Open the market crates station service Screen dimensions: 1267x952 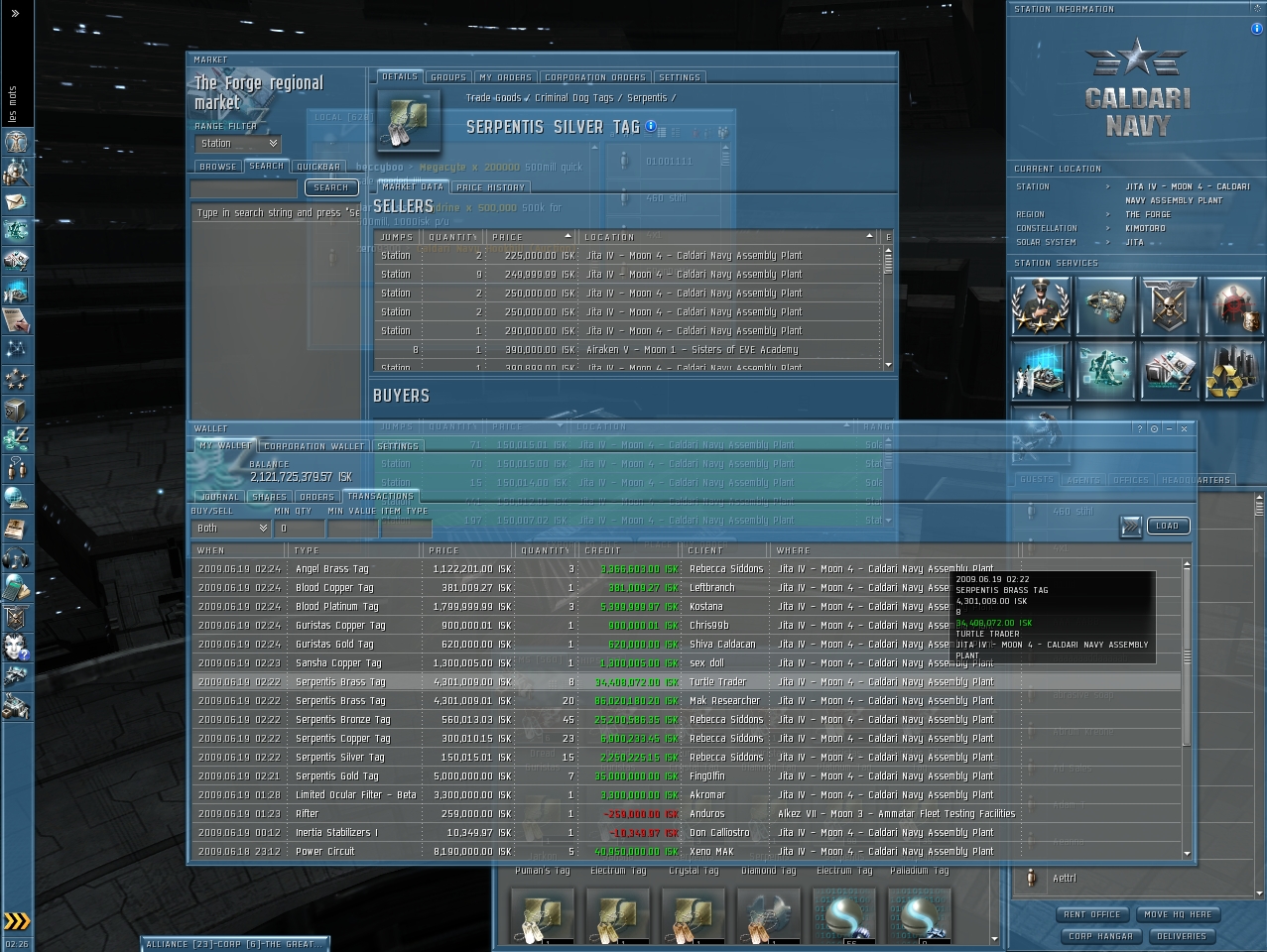point(1170,371)
